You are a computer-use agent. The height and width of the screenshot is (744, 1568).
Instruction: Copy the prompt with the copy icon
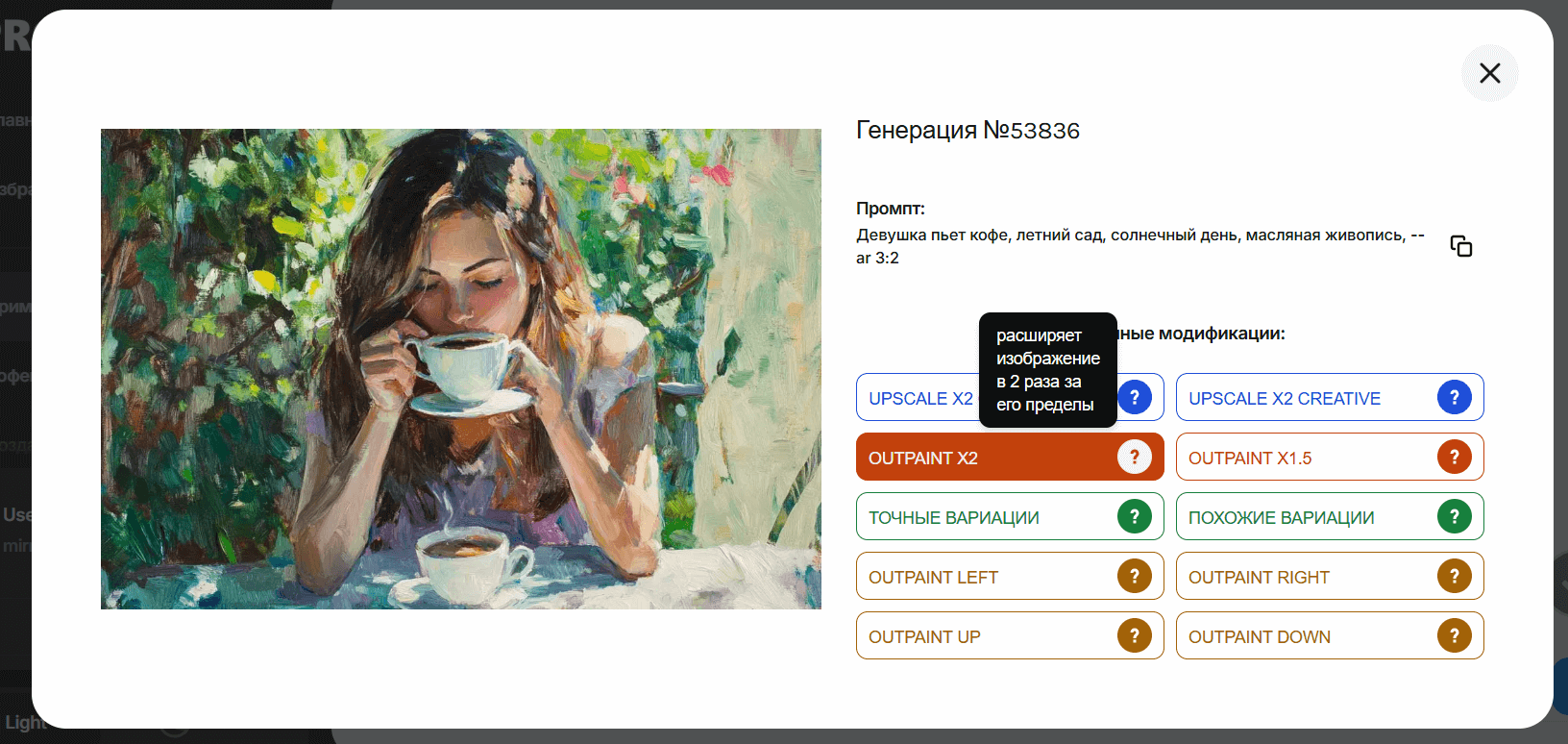[1460, 246]
